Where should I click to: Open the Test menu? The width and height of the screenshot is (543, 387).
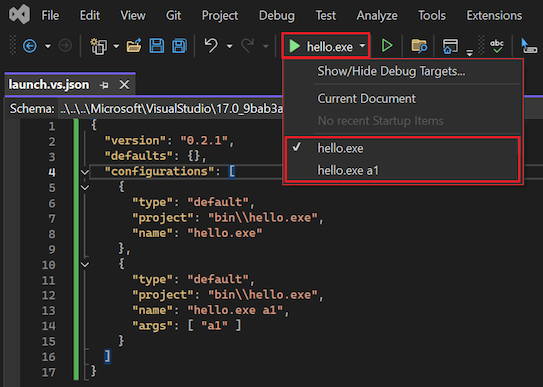pyautogui.click(x=326, y=15)
